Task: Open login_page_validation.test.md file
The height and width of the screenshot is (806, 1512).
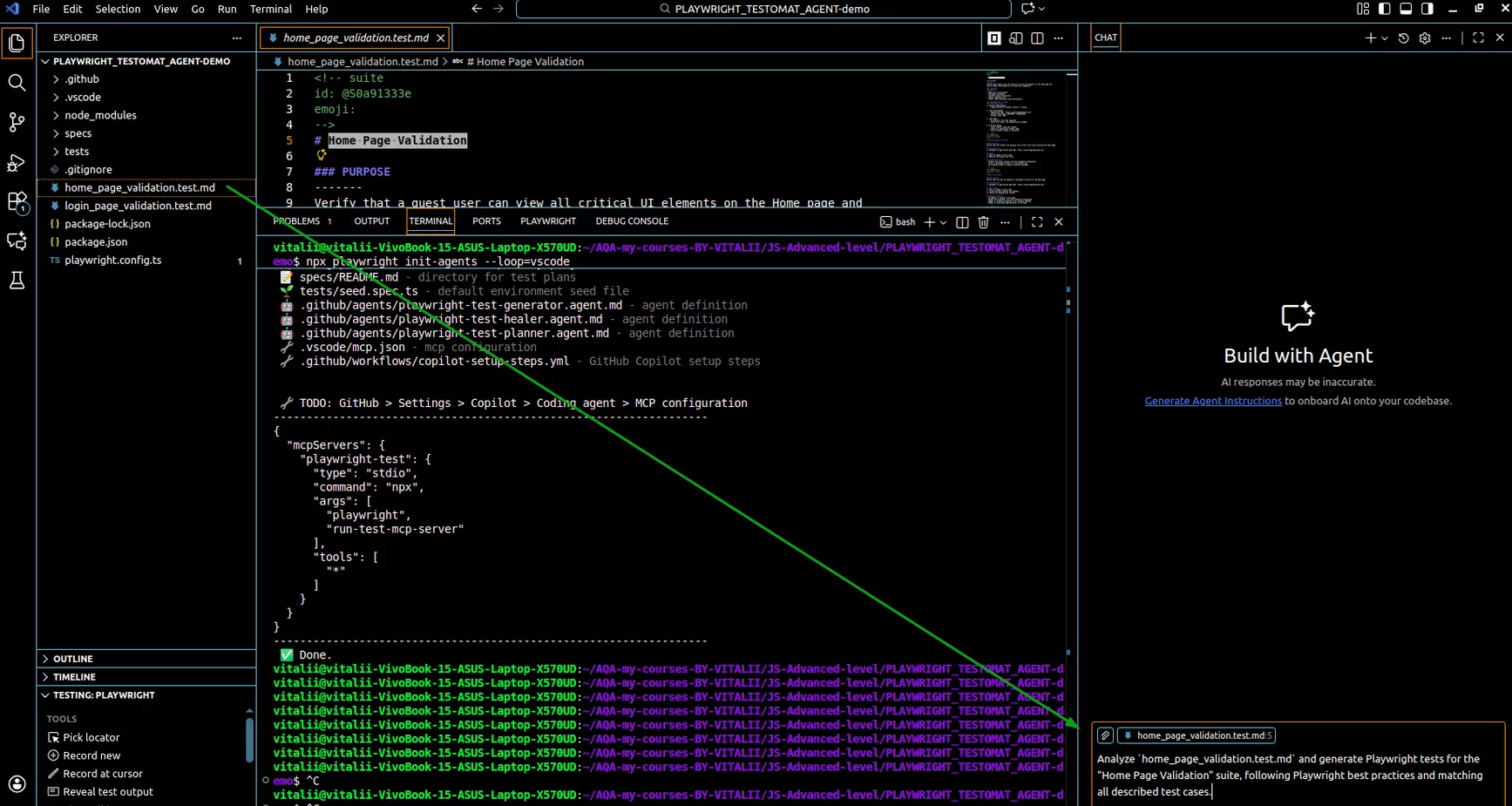Action: [138, 206]
